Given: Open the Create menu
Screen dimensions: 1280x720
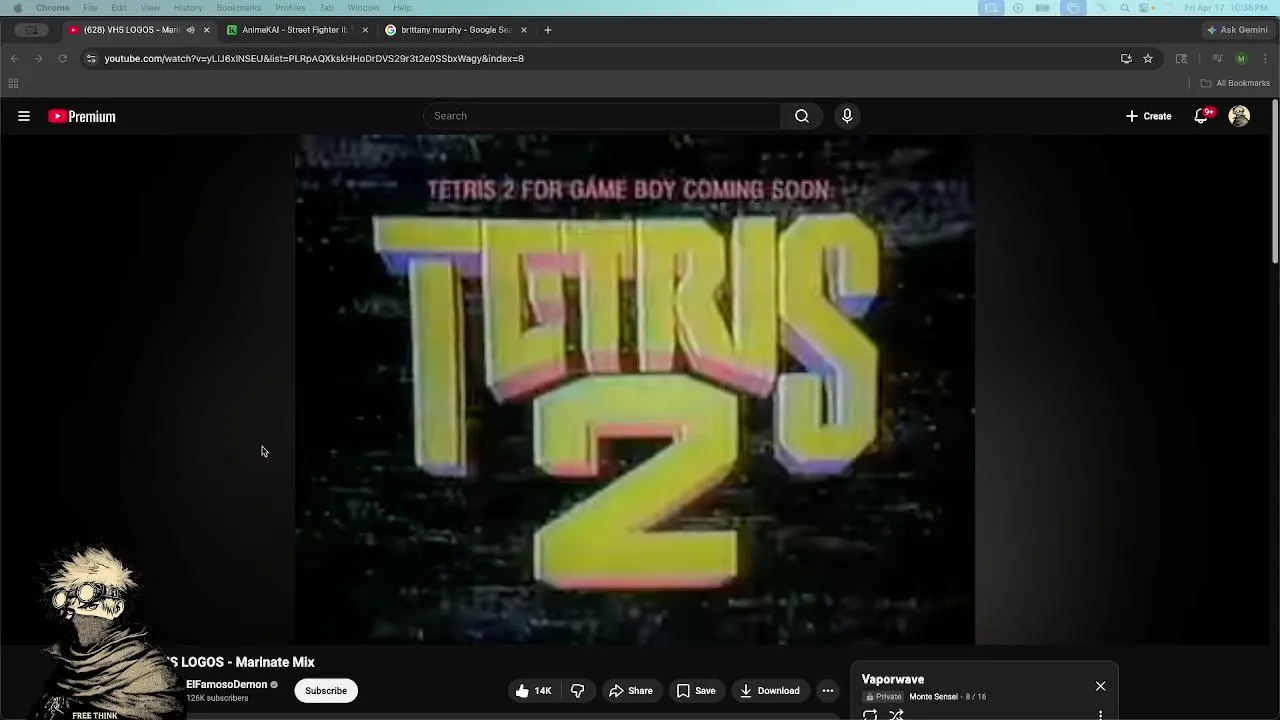Looking at the screenshot, I should coord(1148,116).
